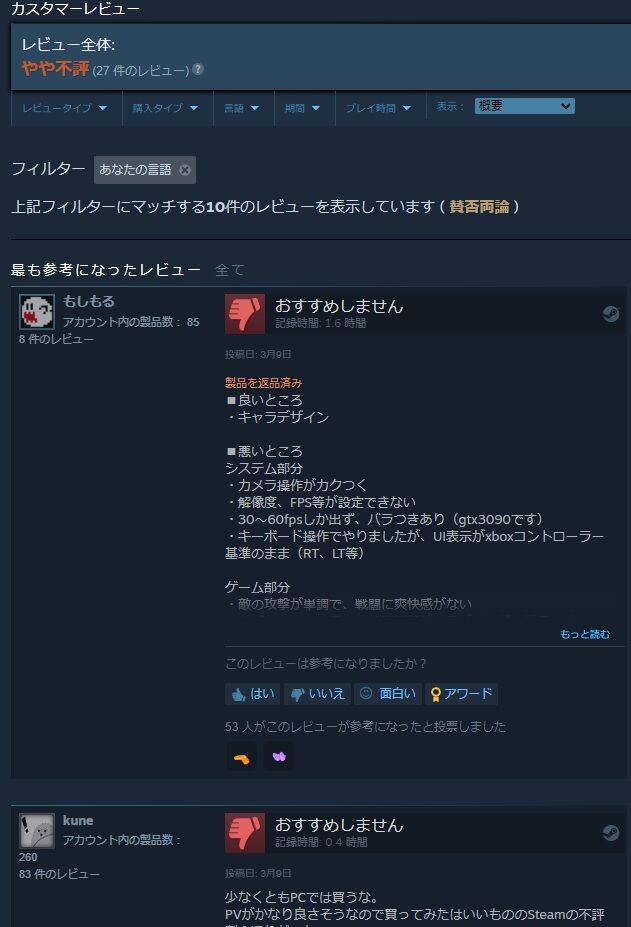Mark the first review as 面白い
The image size is (631, 927).
coord(388,693)
